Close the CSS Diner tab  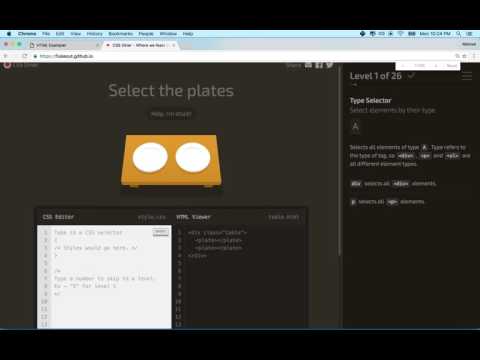point(174,45)
